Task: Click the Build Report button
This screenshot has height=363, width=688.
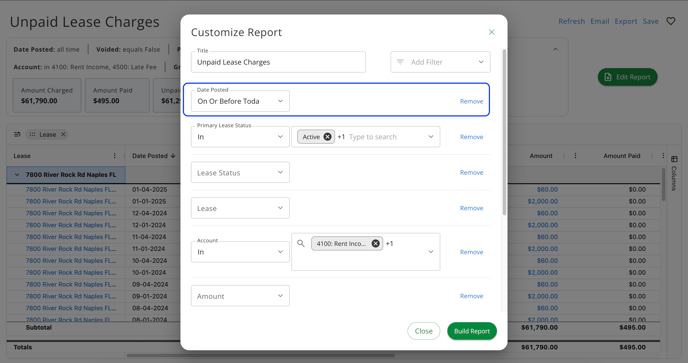Action: (472, 331)
